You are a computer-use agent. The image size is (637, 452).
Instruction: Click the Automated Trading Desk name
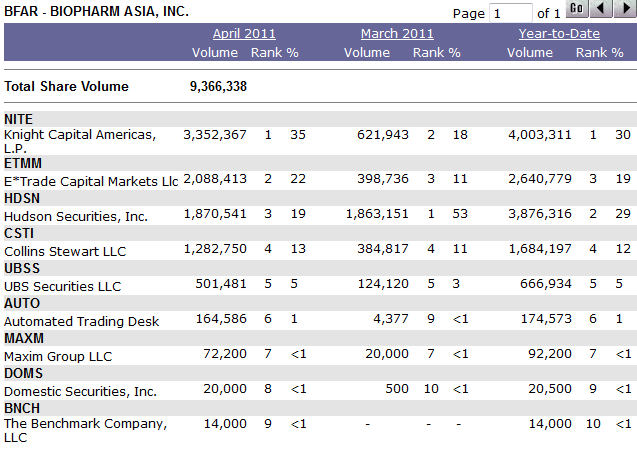pos(81,321)
